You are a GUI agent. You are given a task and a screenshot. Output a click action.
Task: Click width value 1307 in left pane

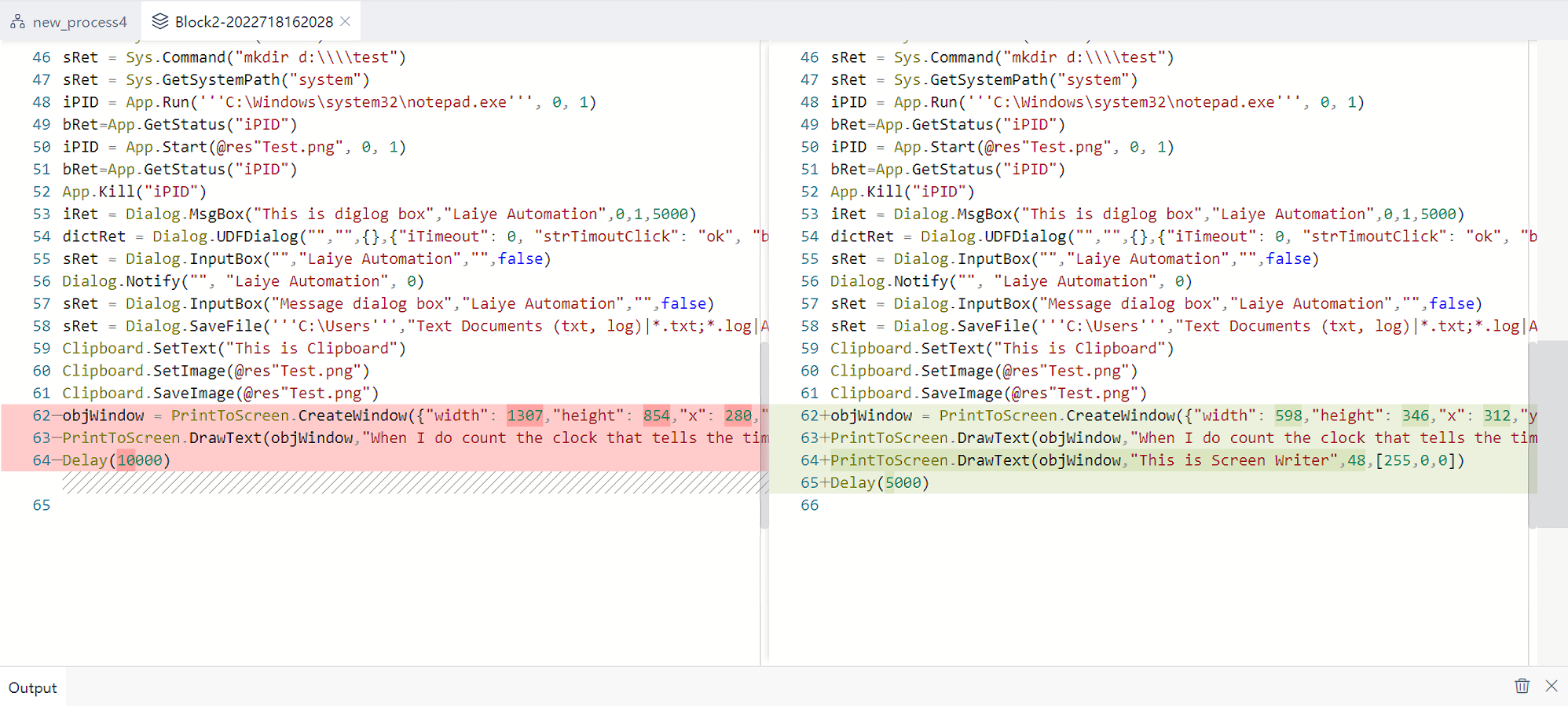[x=525, y=416]
